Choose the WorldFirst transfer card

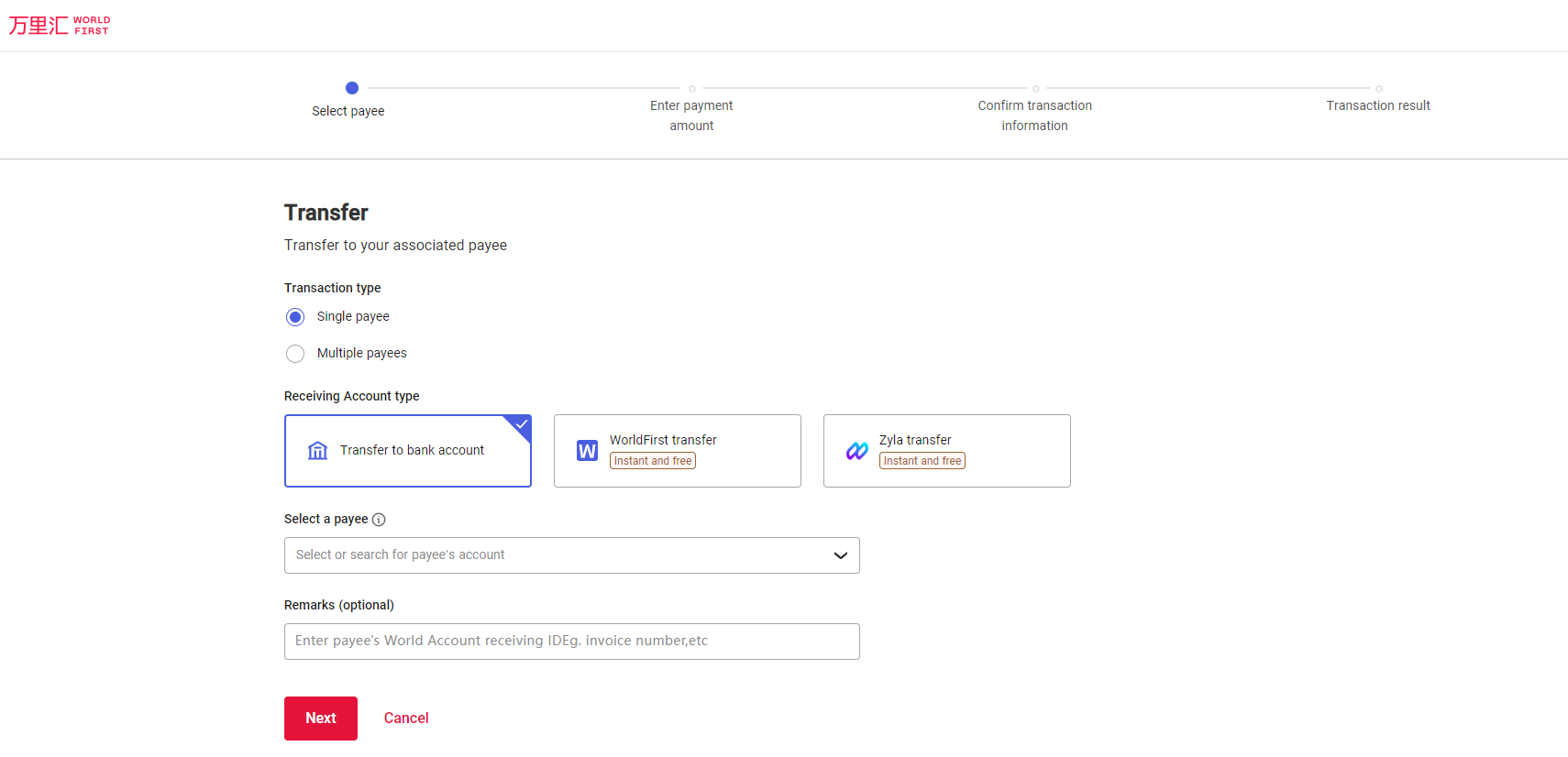677,451
